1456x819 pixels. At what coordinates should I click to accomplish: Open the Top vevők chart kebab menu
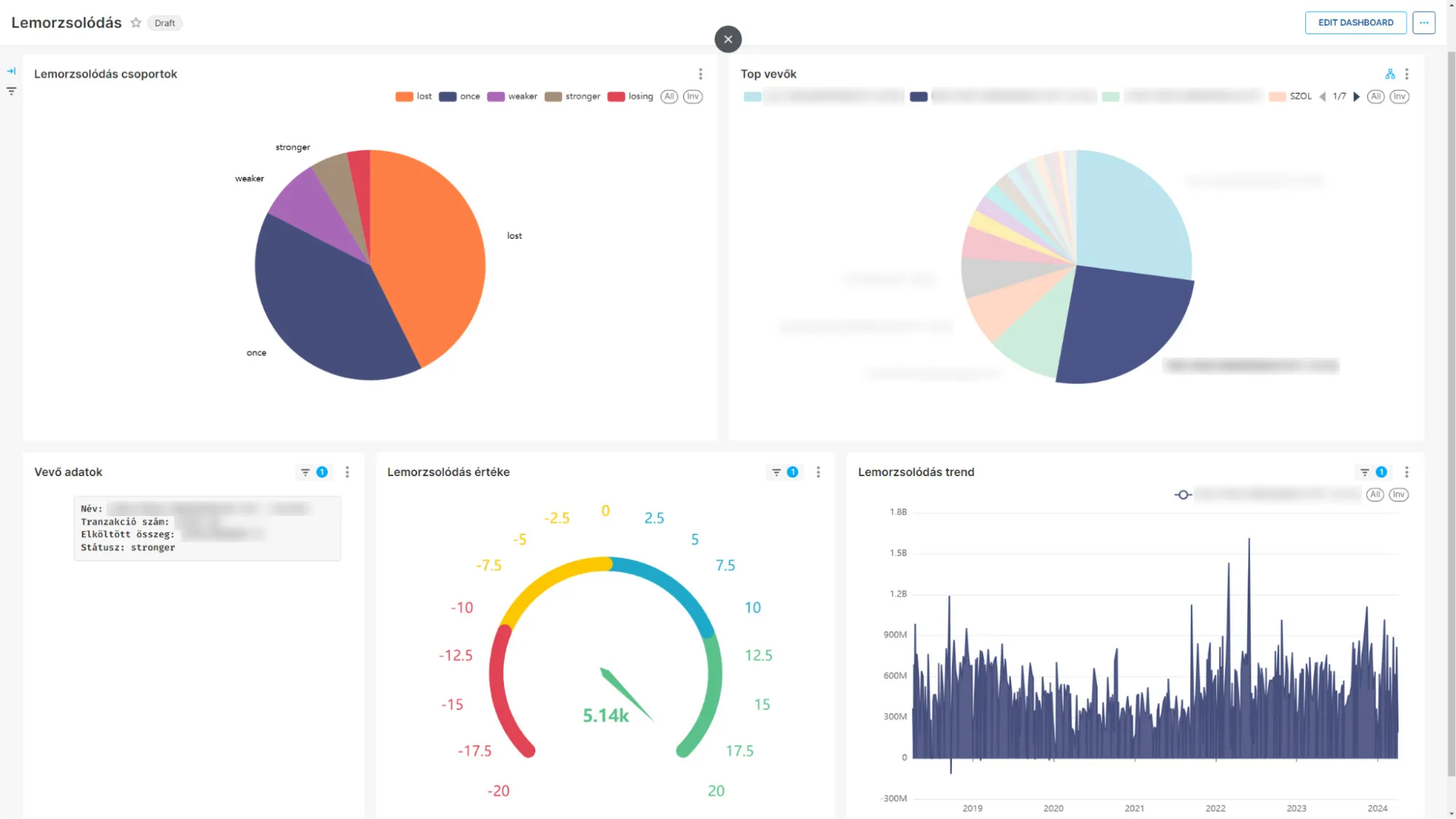[x=1406, y=74]
